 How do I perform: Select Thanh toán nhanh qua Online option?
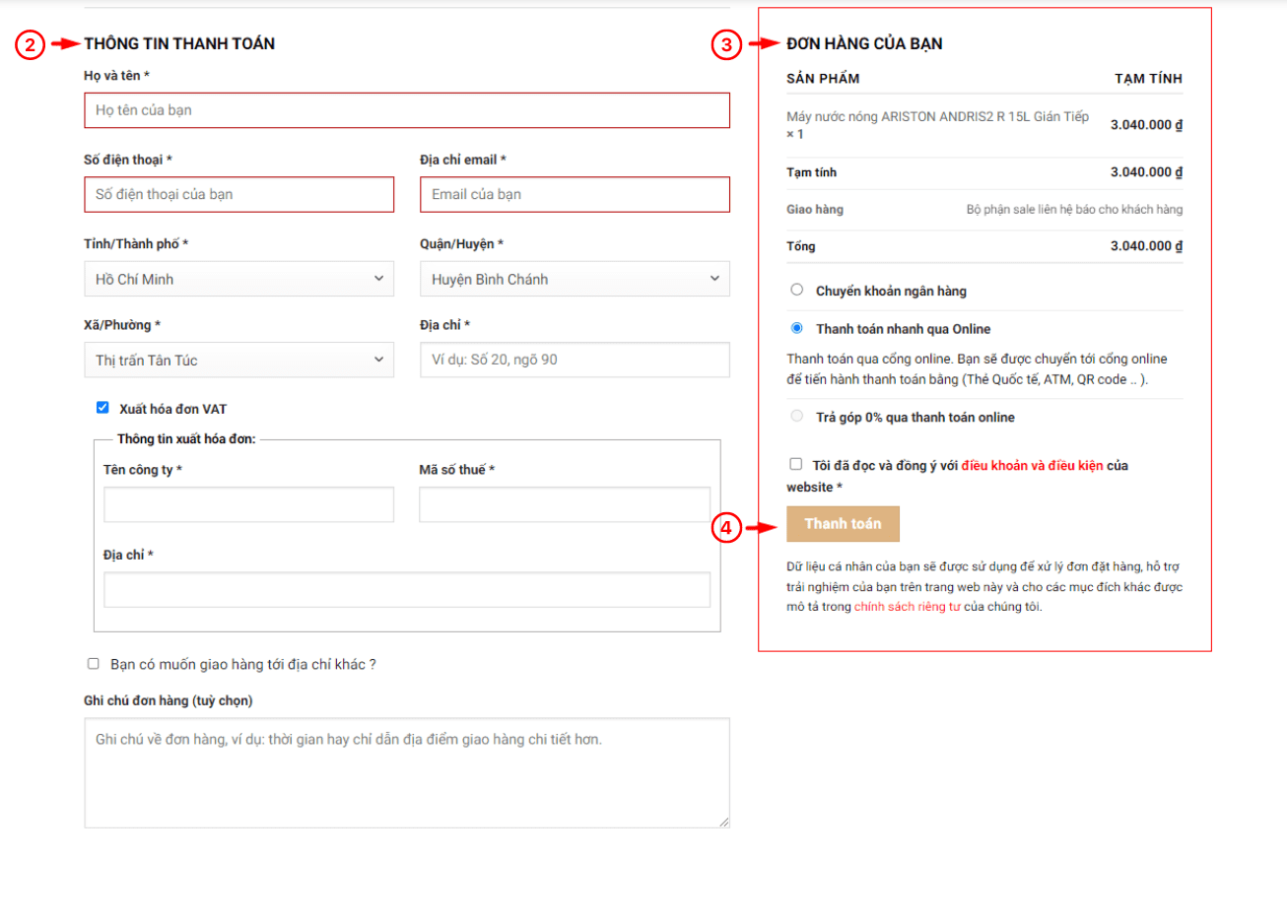tap(797, 328)
